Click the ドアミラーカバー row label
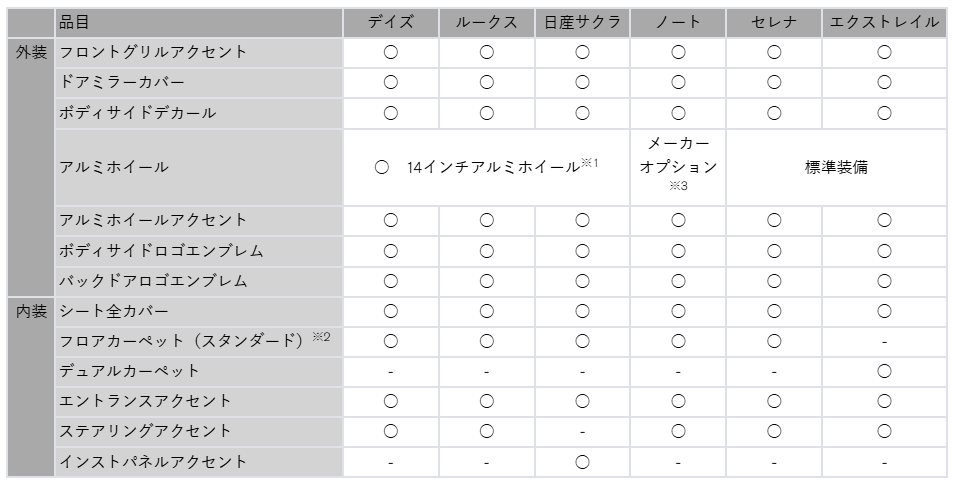The width and height of the screenshot is (954, 484). pos(123,82)
